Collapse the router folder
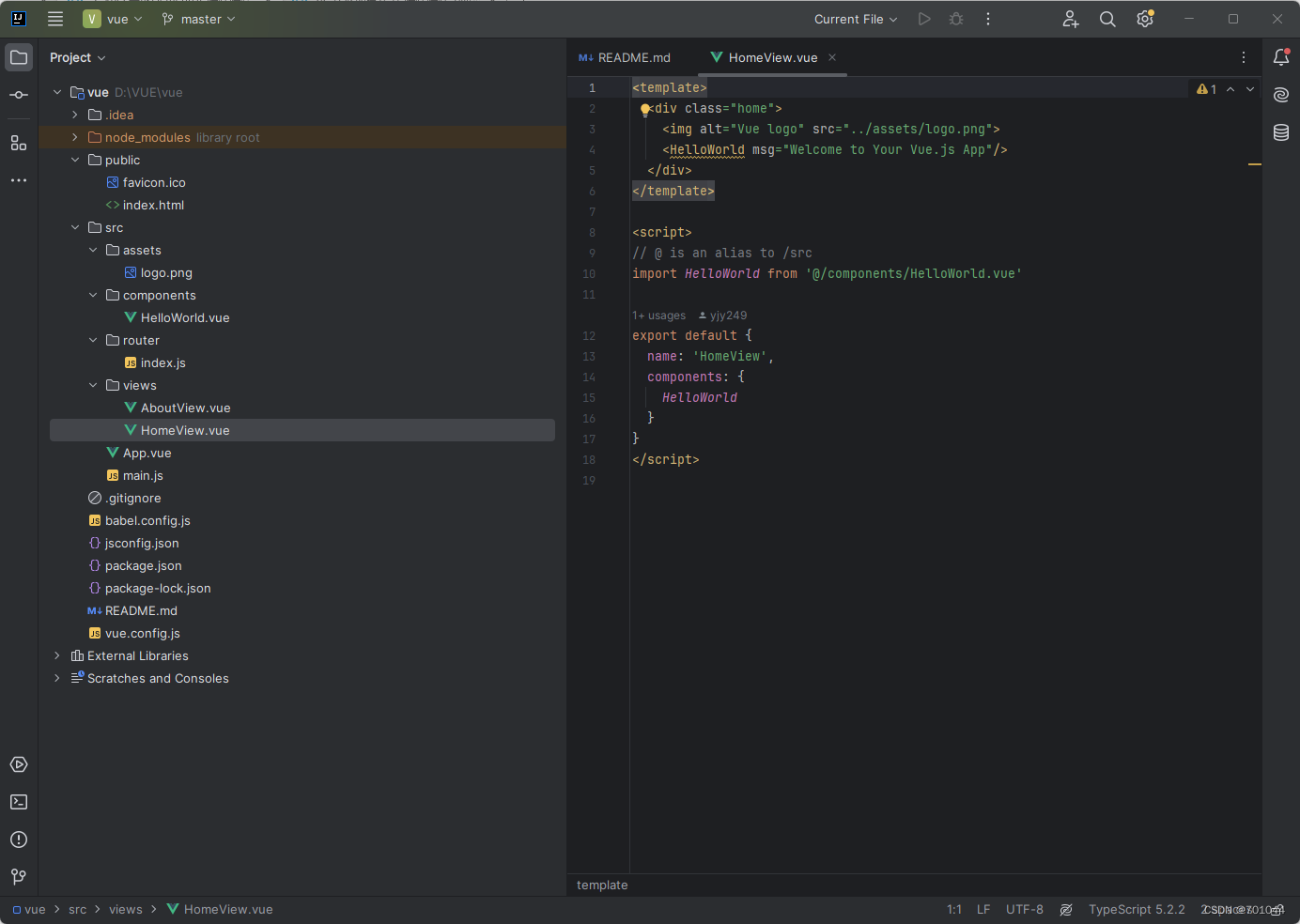 pyautogui.click(x=93, y=340)
